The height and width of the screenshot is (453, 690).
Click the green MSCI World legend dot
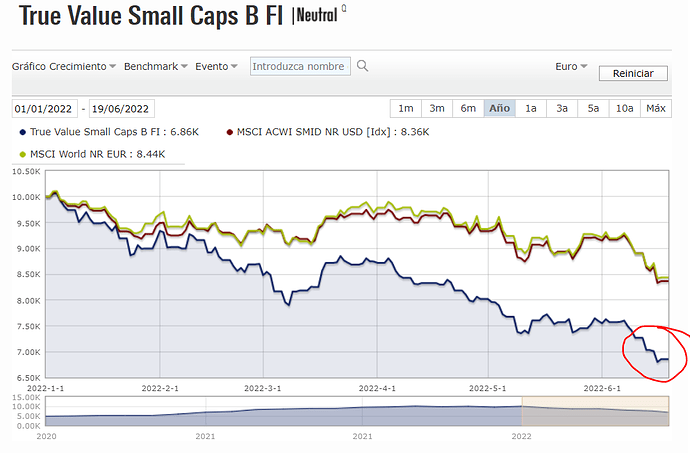(x=23, y=155)
